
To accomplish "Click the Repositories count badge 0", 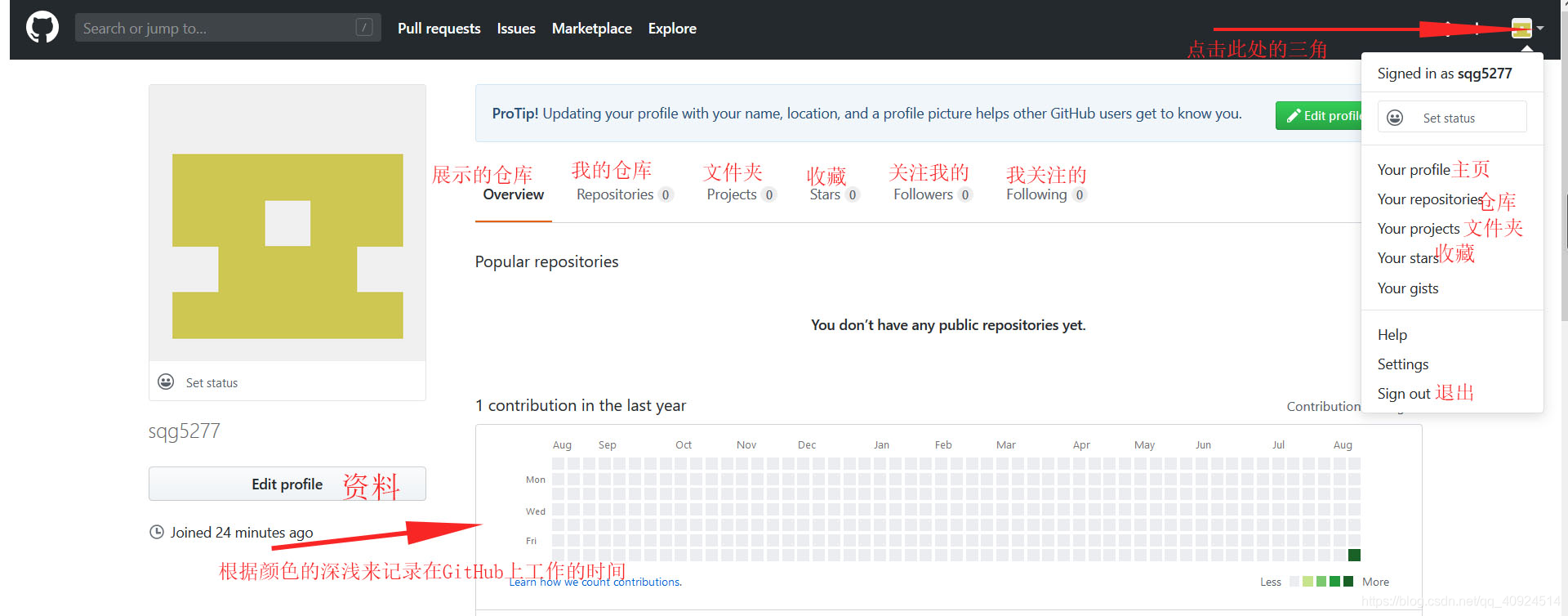I will coord(666,194).
